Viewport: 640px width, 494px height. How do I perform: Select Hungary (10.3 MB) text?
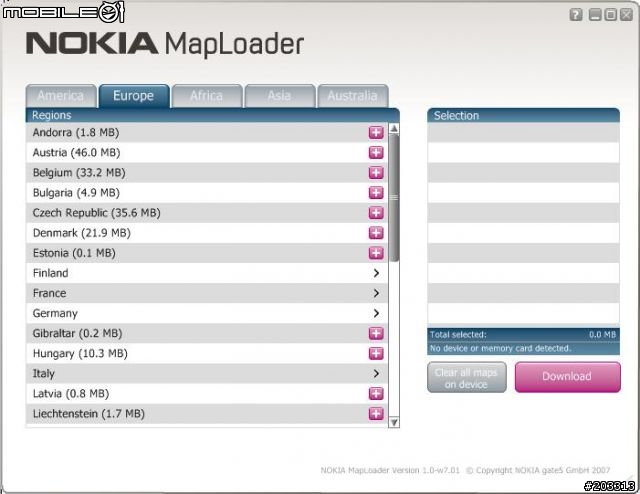pyautogui.click(x=80, y=353)
